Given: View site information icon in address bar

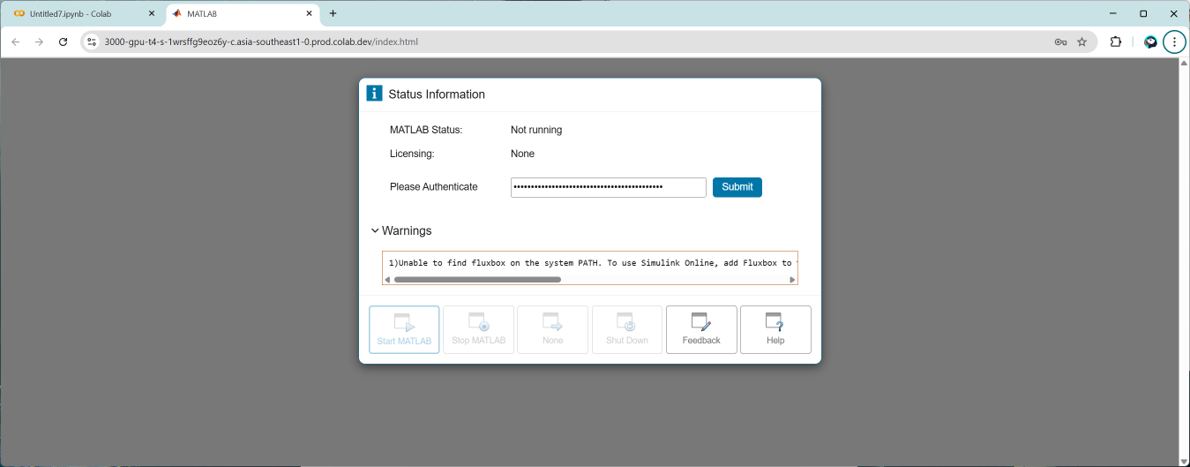Looking at the screenshot, I should [92, 42].
